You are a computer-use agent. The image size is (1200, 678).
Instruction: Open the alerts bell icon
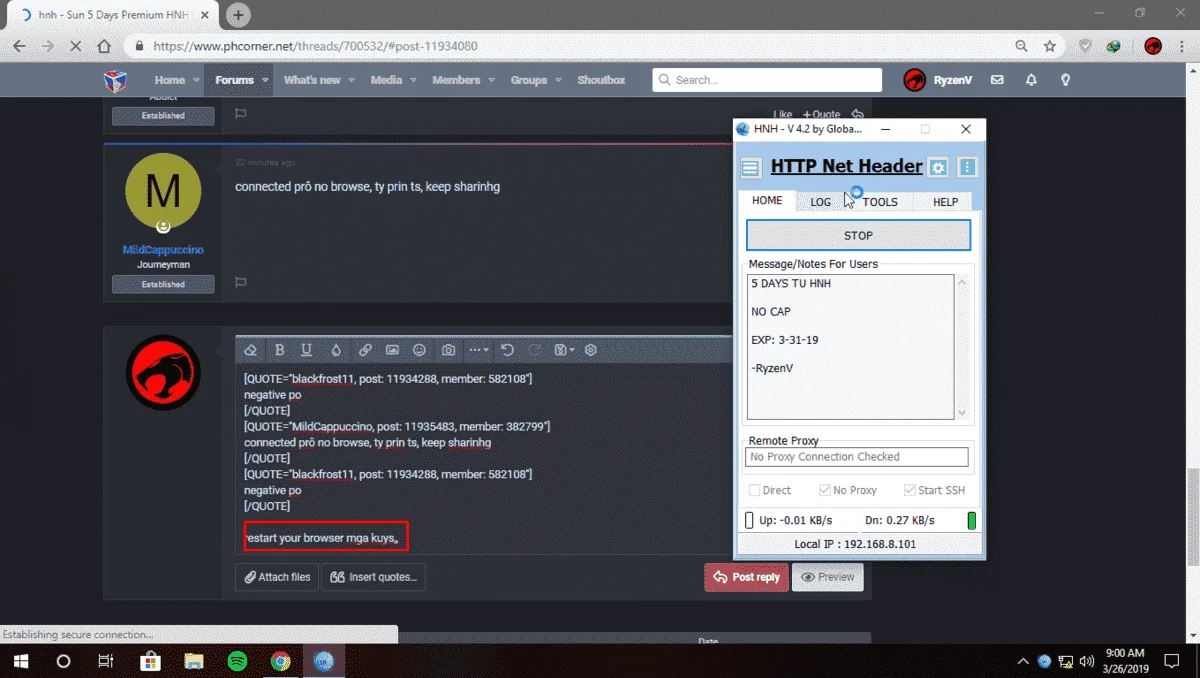[1031, 80]
